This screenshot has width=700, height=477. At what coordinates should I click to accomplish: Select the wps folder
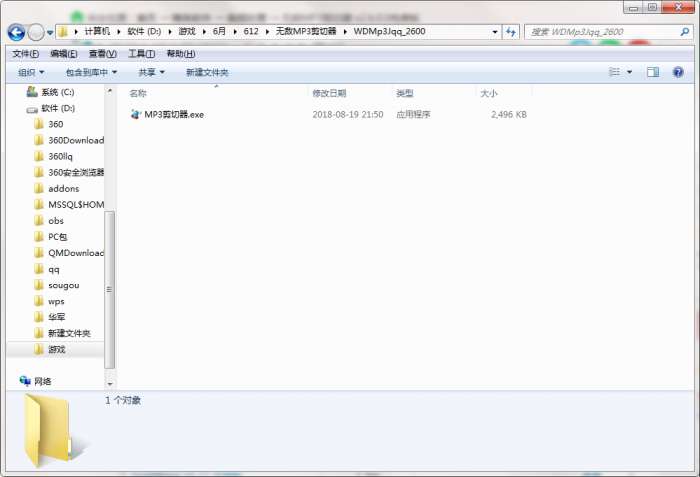point(50,301)
